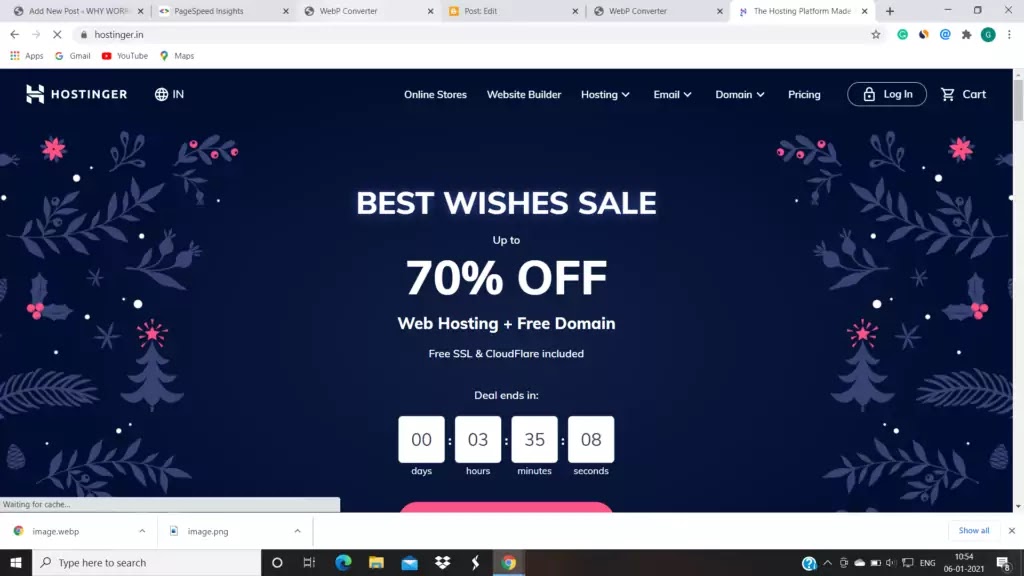Expand the image.webp download options arrow
The height and width of the screenshot is (576, 1024).
(x=142, y=531)
